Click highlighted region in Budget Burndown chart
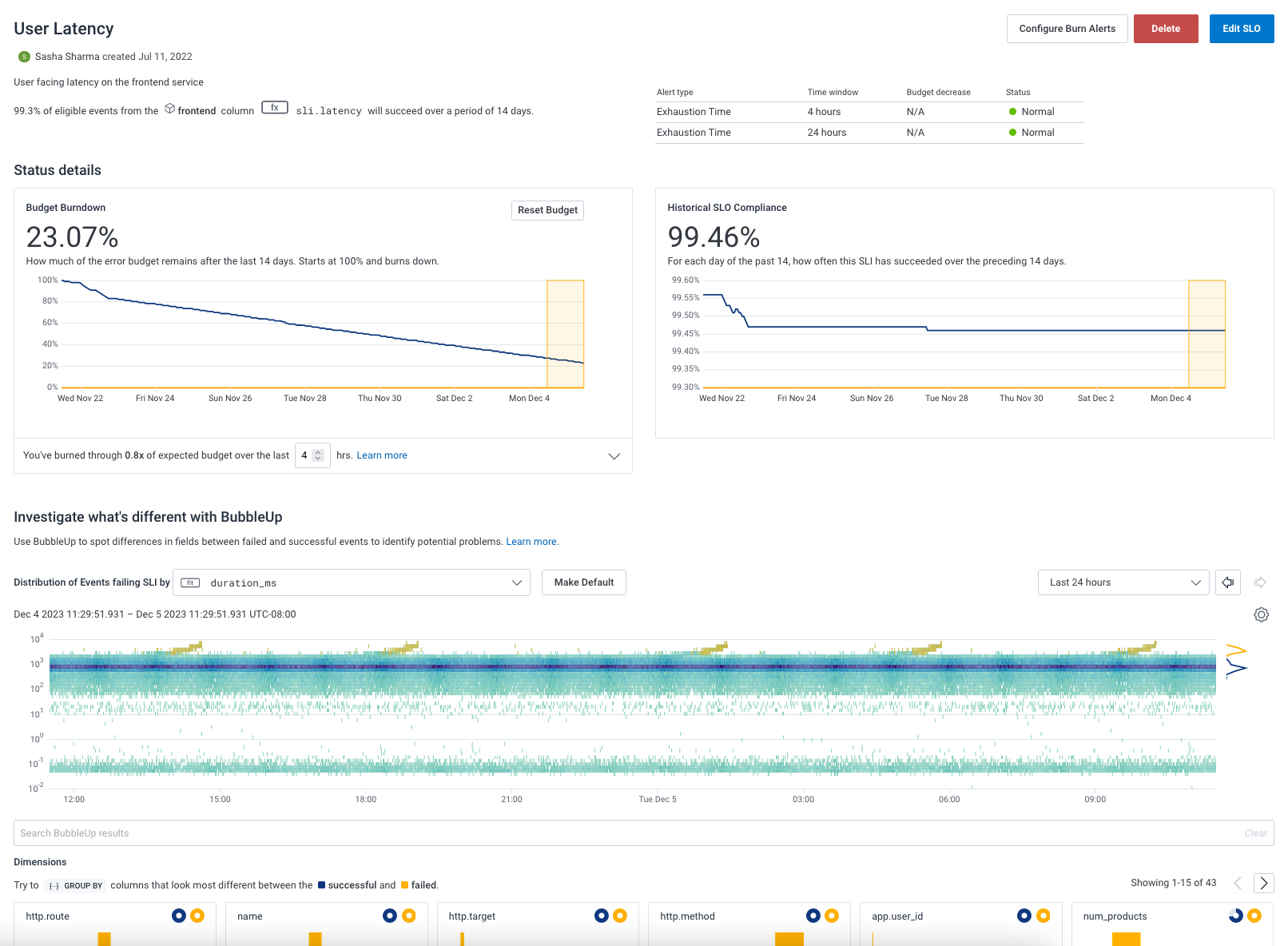1288x946 pixels. tap(566, 334)
